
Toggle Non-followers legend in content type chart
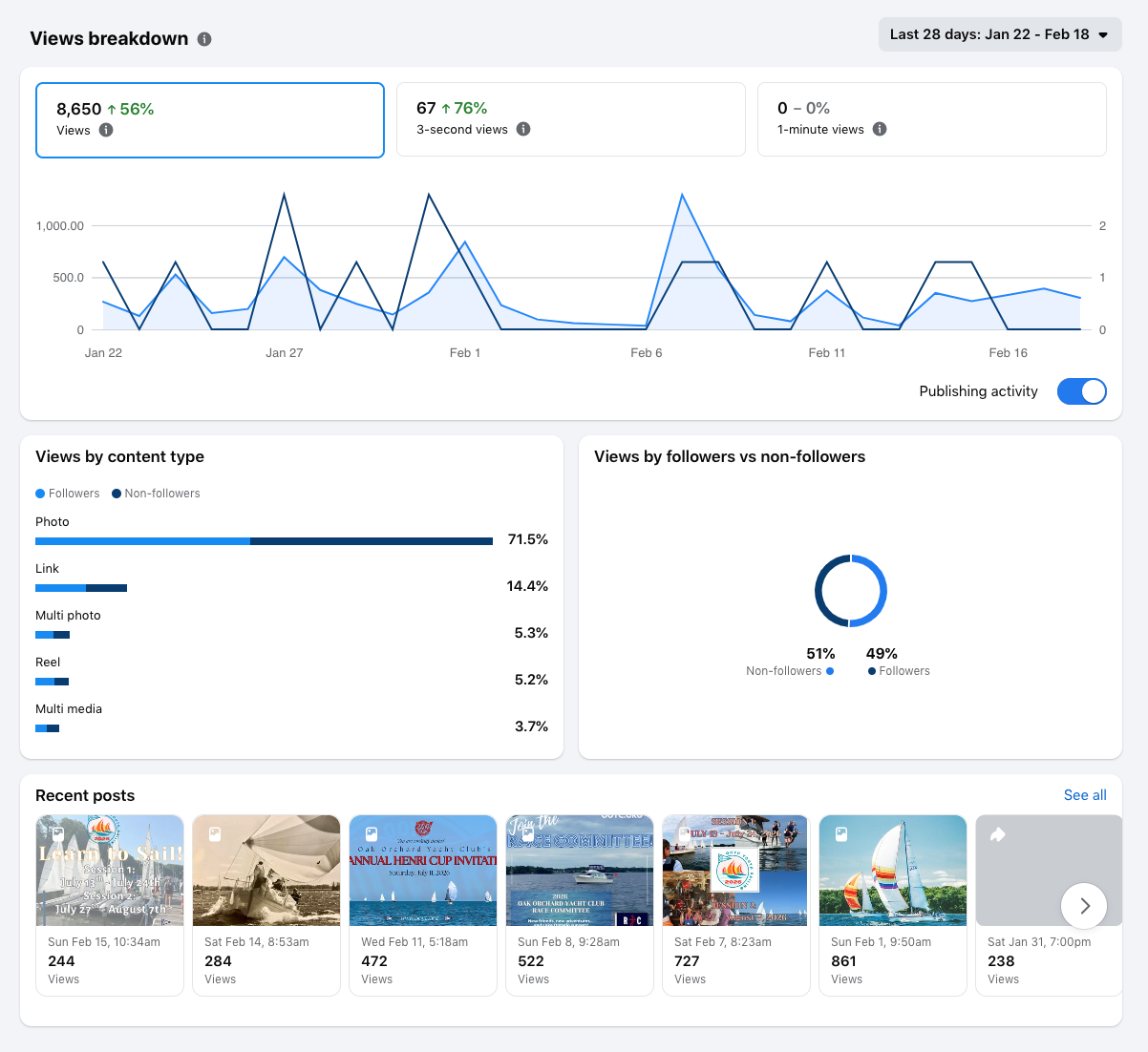coord(156,494)
